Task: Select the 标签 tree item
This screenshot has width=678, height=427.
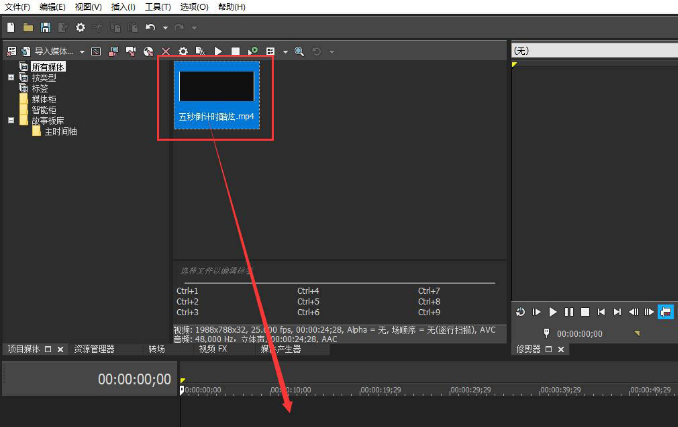Action: click(x=40, y=88)
